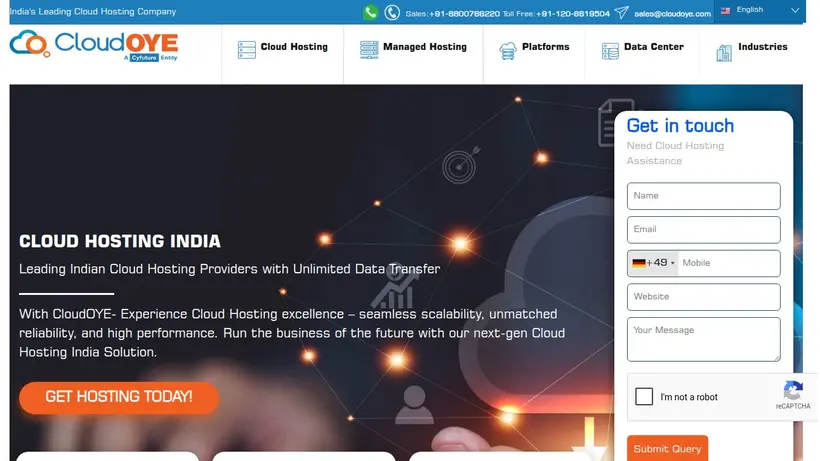Image resolution: width=820 pixels, height=461 pixels.
Task: Click the Email input field
Action: (703, 229)
